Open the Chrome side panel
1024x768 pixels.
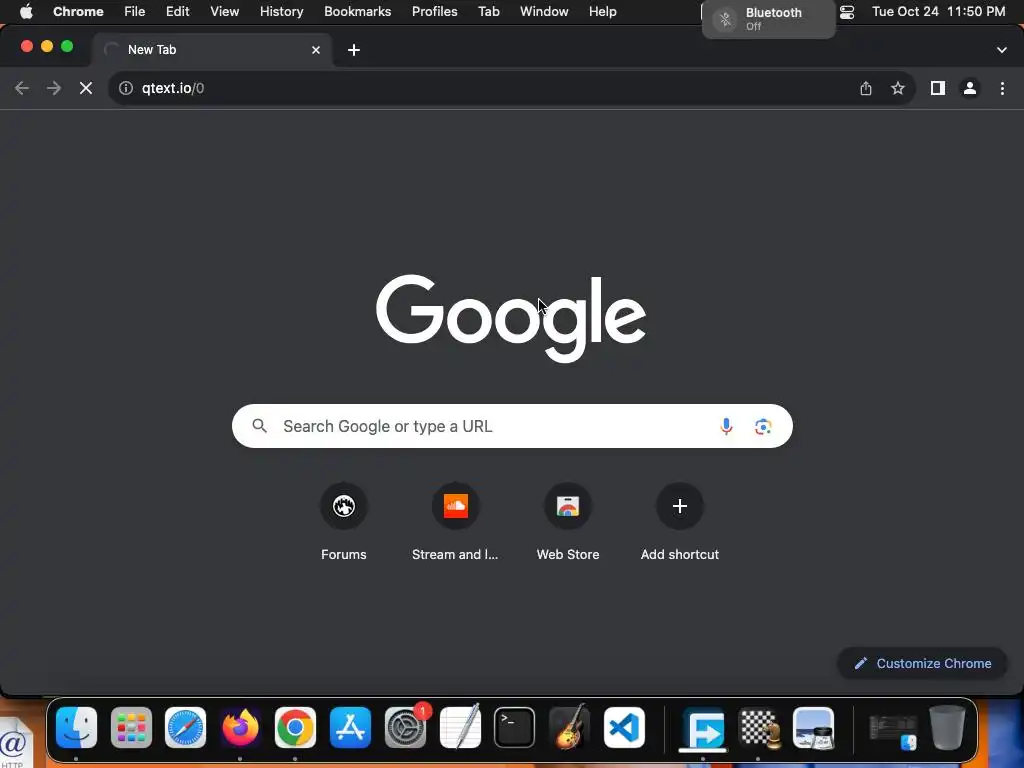938,88
